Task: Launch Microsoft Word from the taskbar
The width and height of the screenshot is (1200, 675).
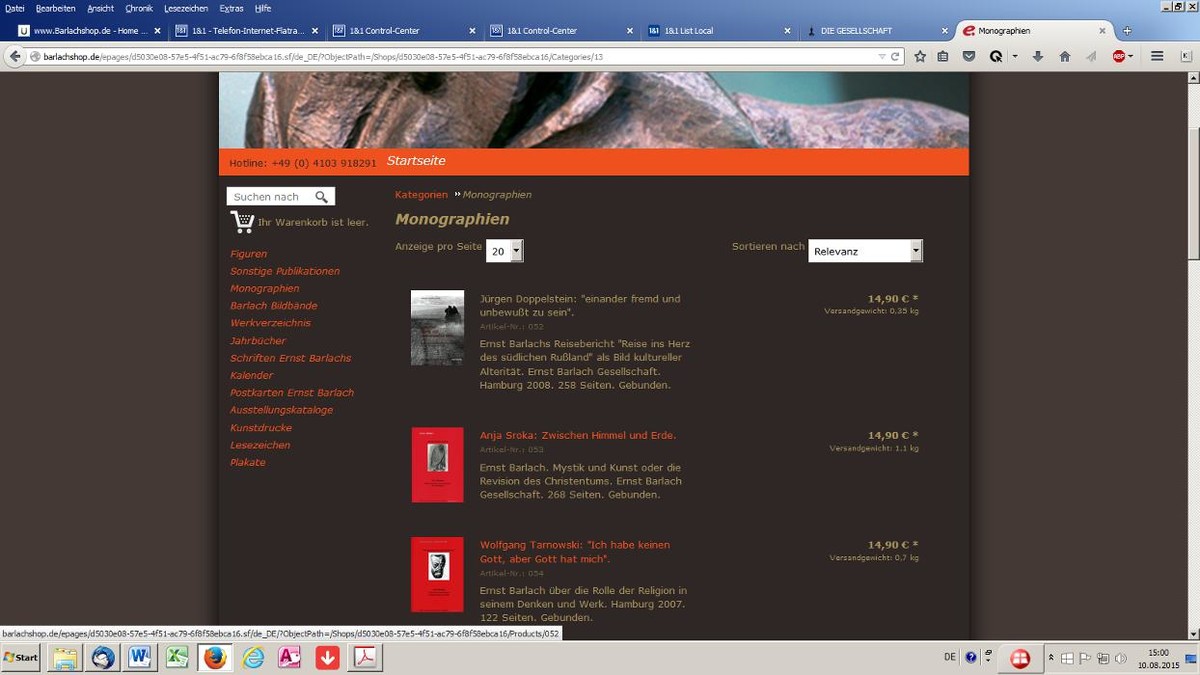Action: (139, 657)
